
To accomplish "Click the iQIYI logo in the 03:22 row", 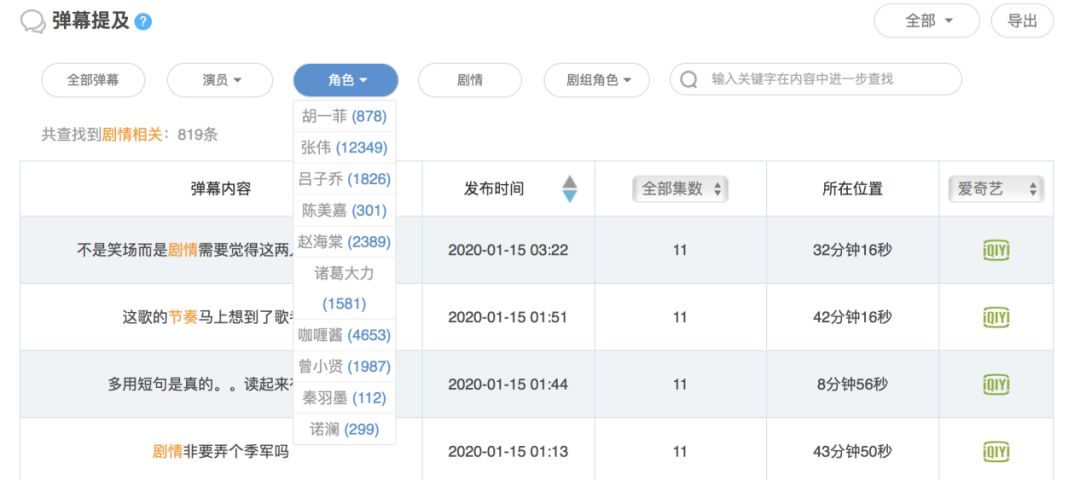I will click(x=995, y=250).
